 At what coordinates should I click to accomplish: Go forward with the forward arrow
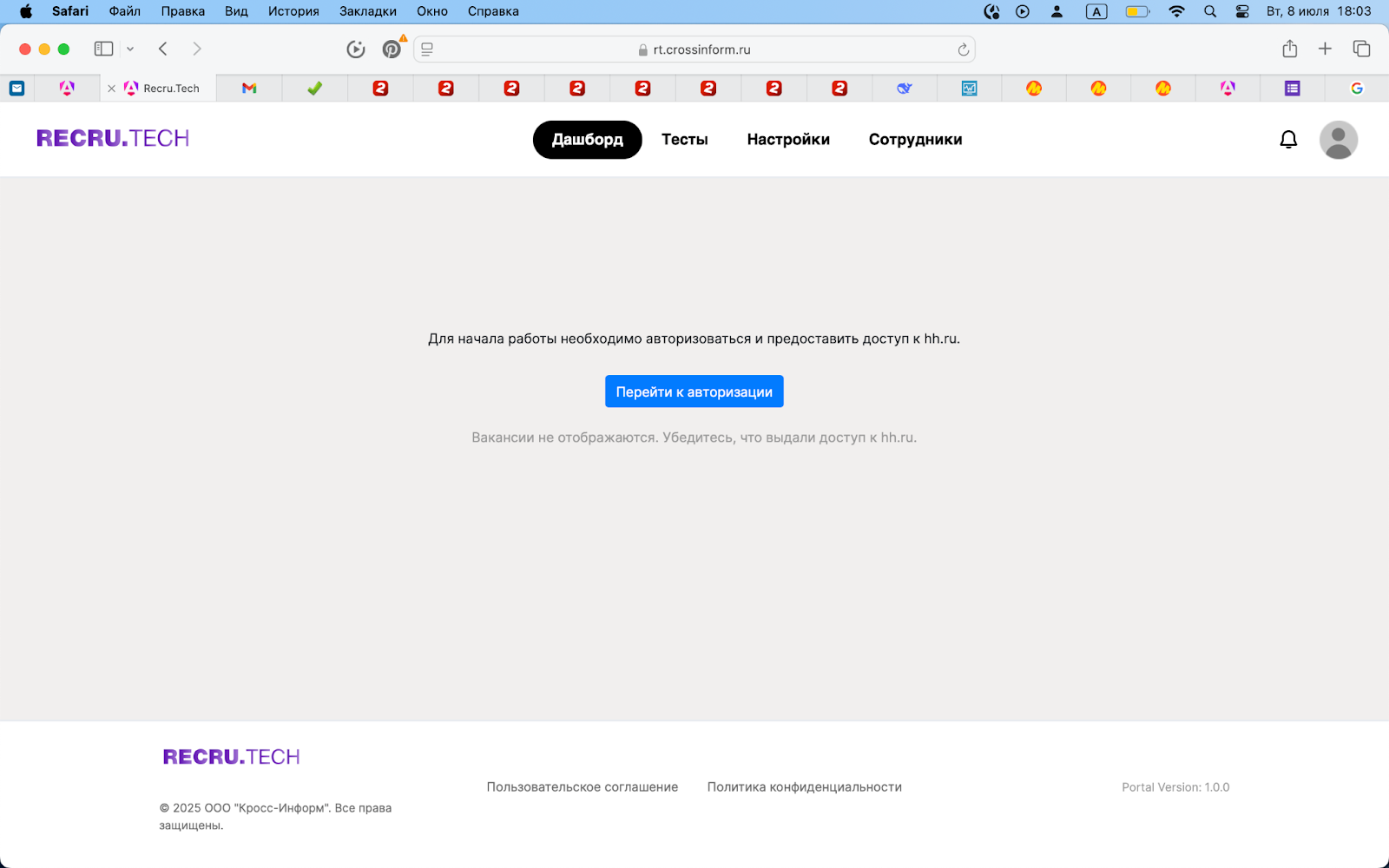(197, 49)
